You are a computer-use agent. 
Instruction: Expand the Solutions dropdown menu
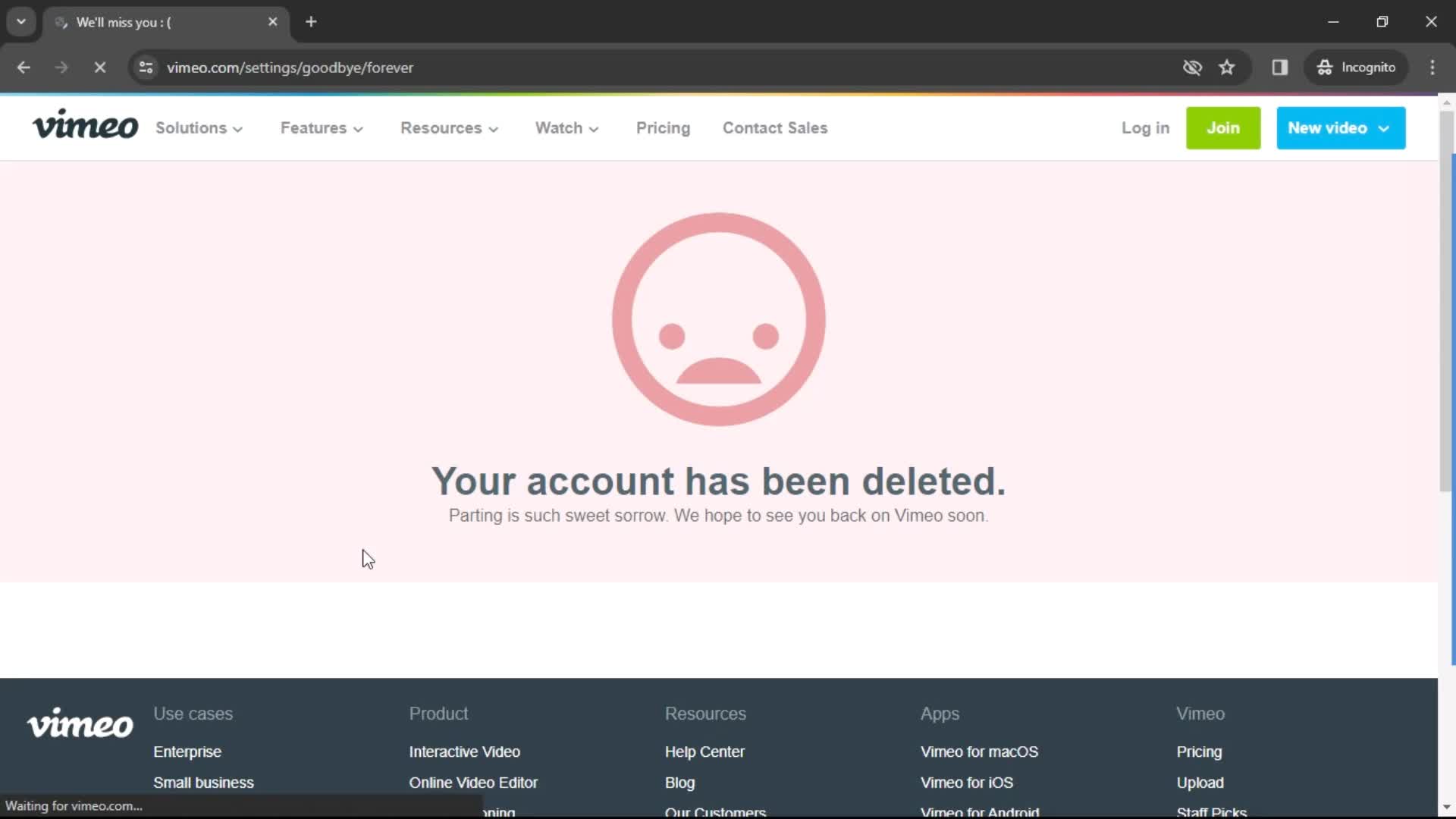[199, 128]
